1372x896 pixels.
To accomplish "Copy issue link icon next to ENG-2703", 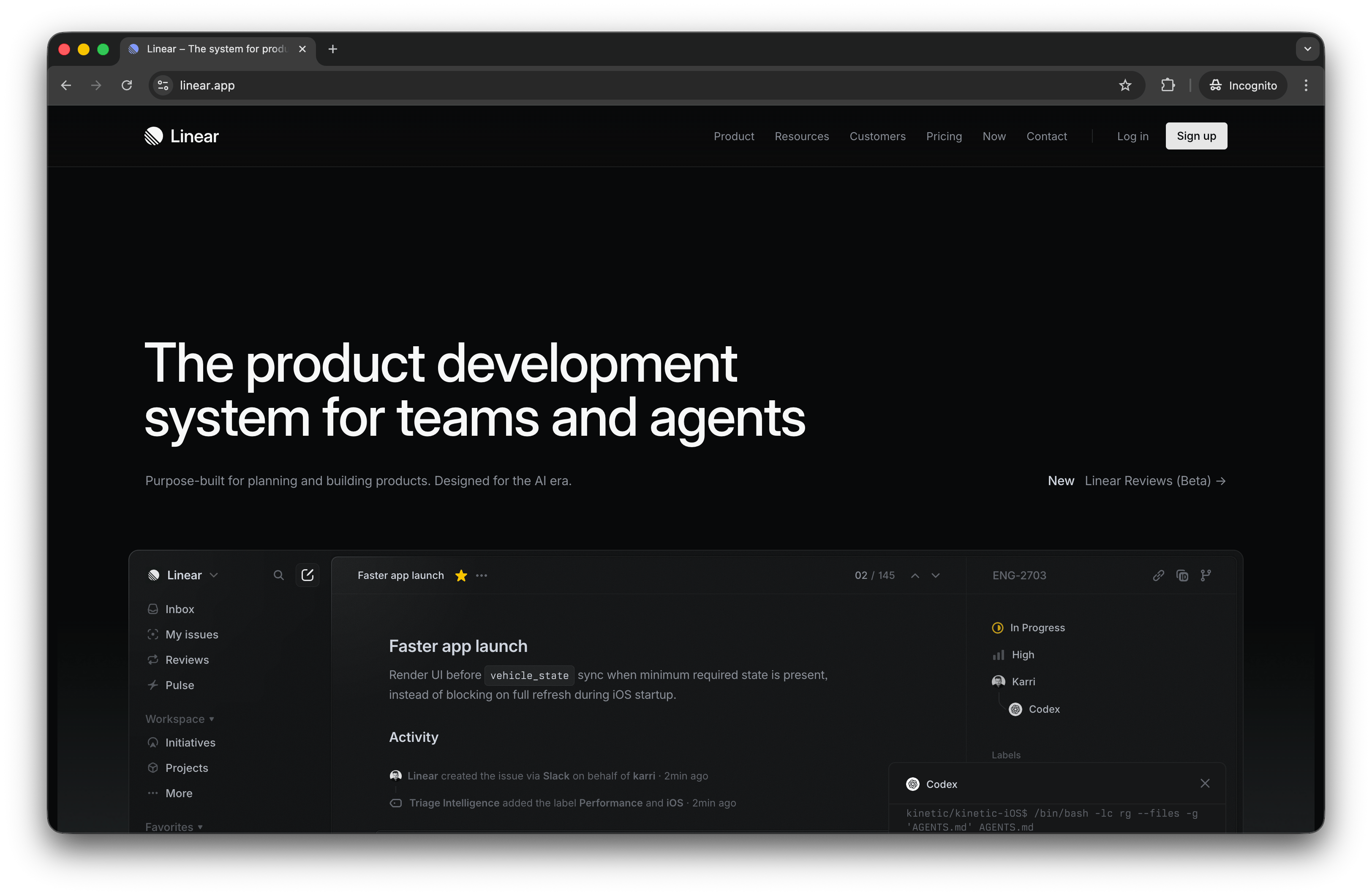I will 1158,575.
